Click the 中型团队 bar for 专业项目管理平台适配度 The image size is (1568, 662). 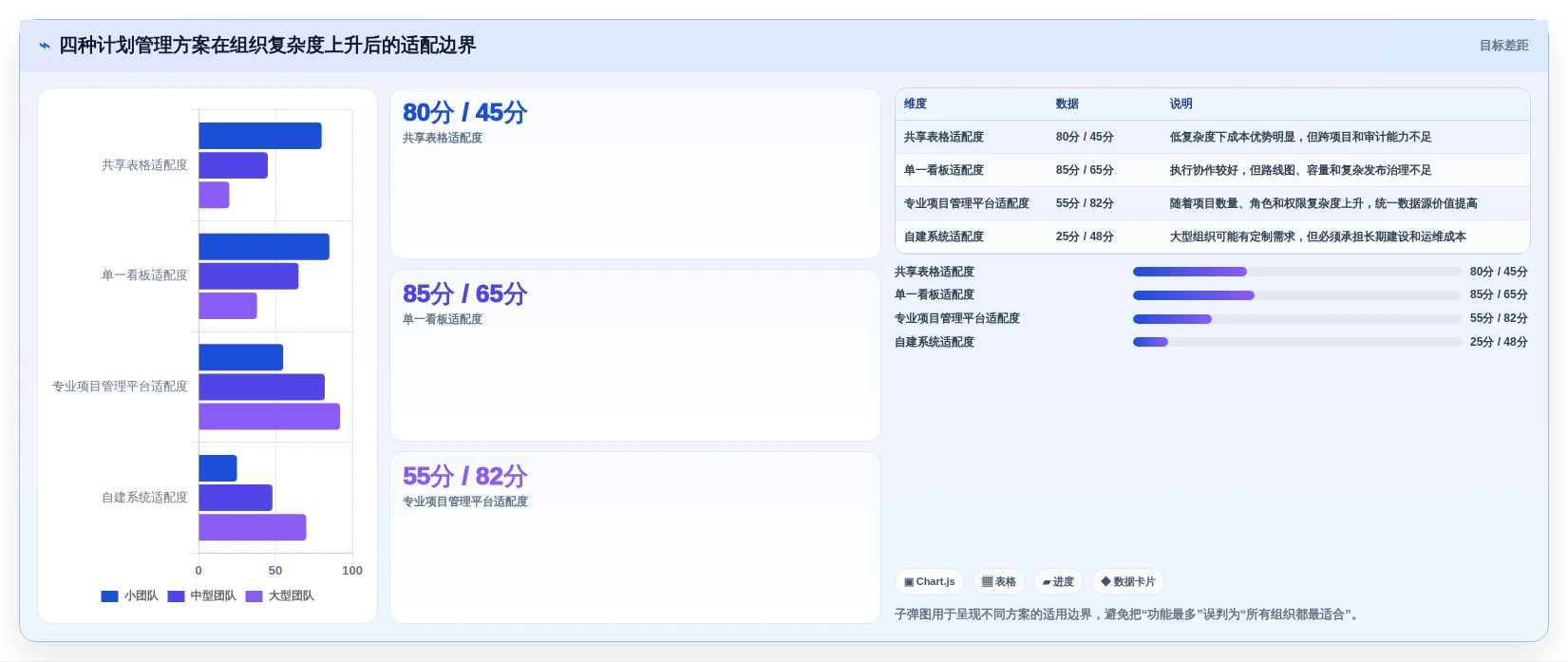(262, 387)
